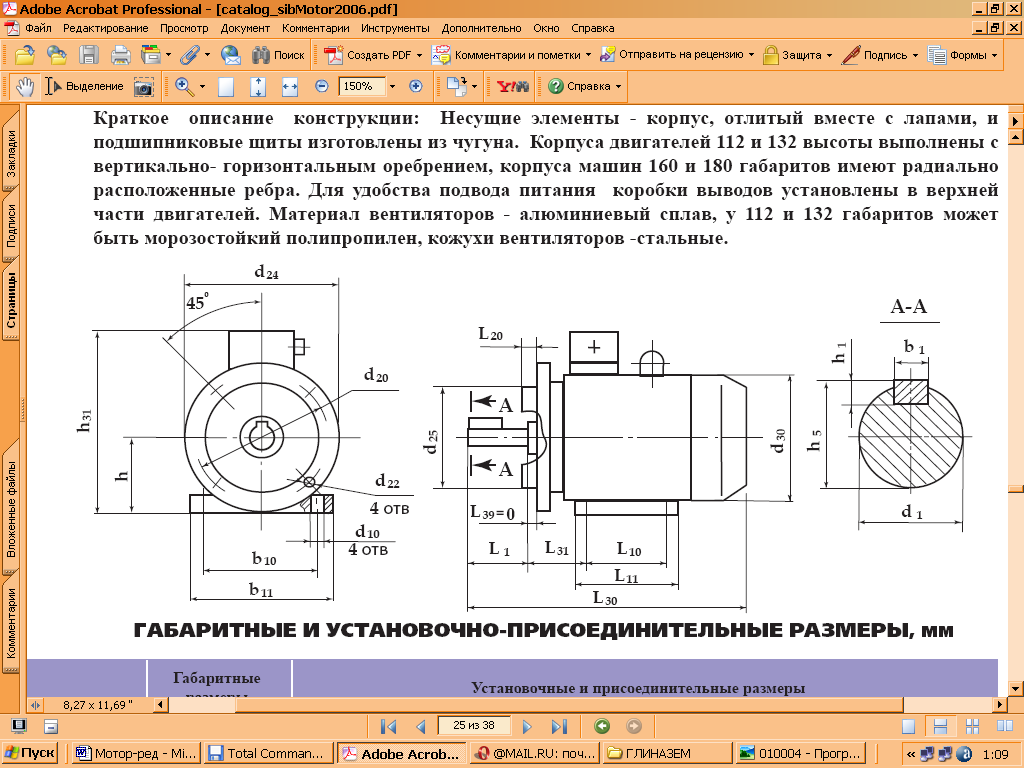This screenshot has height=768, width=1024.
Task: Click the rotate view pages icon
Action: (457, 86)
